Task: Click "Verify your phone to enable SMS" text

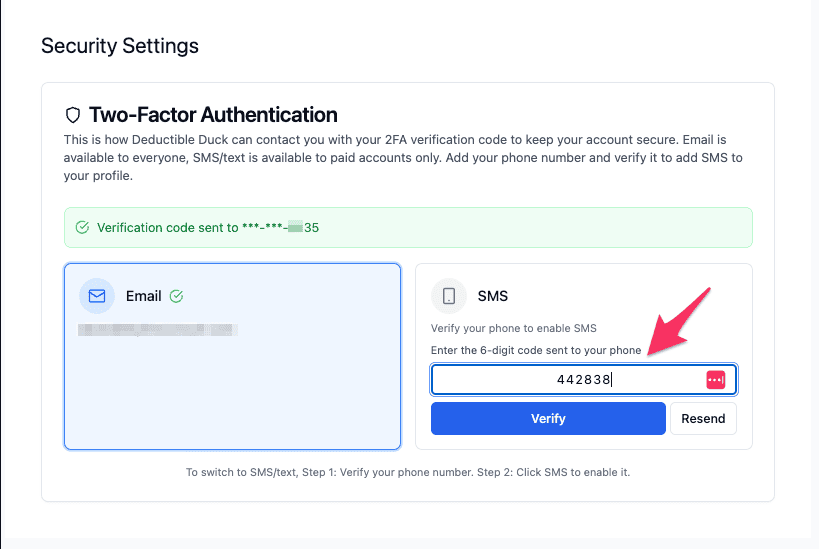Action: [x=513, y=329]
